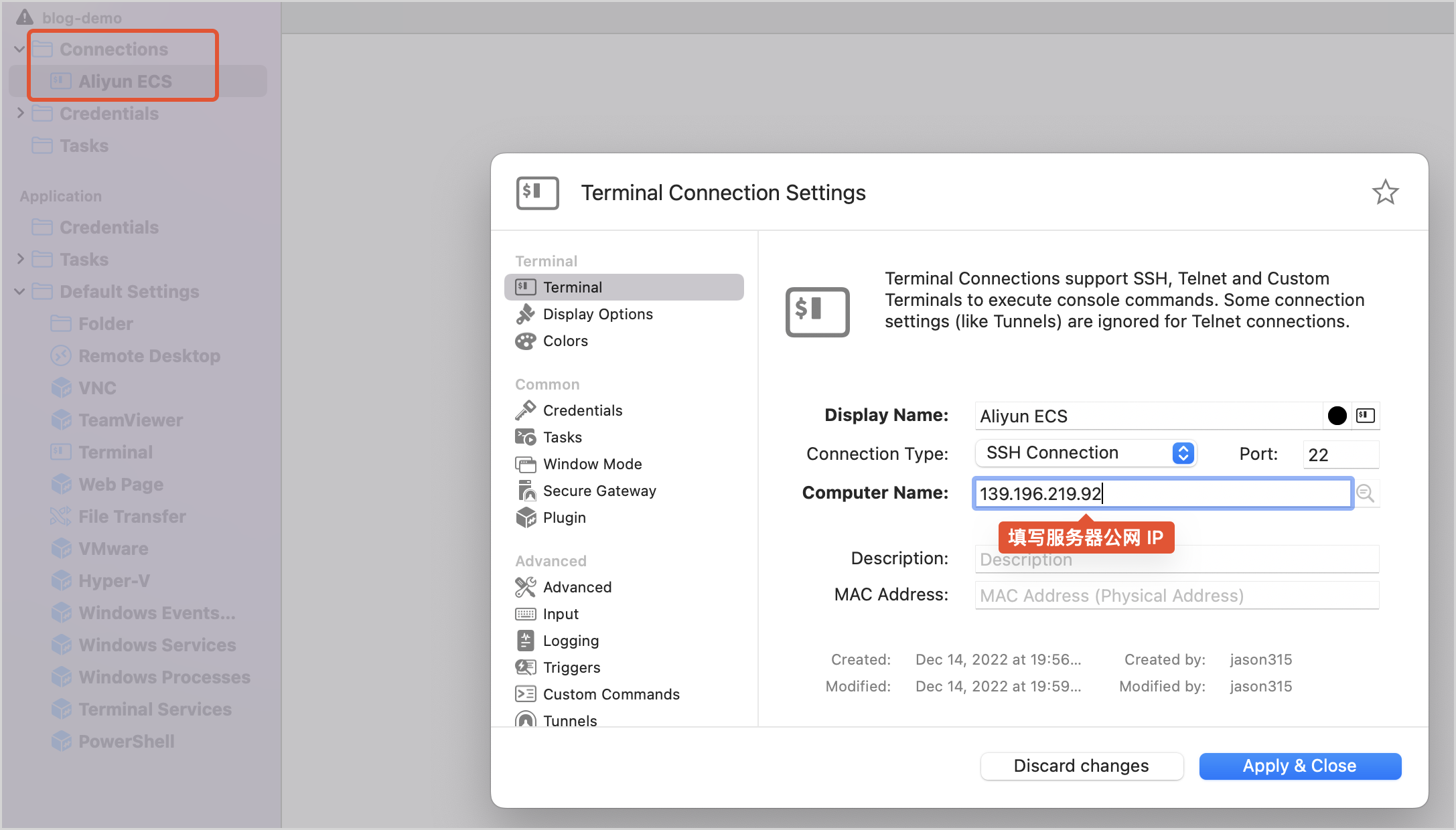Select Logging in the sidebar list
The image size is (1456, 830).
[570, 641]
